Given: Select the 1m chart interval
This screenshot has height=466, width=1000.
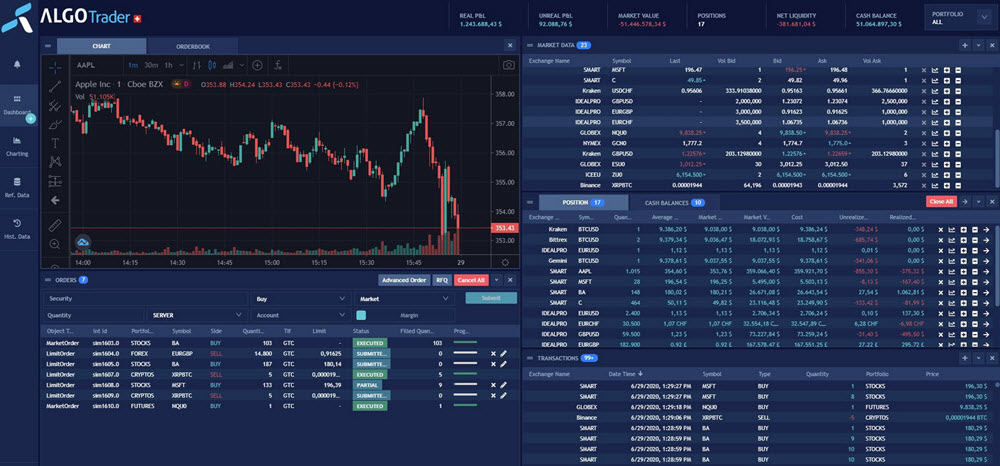Looking at the screenshot, I should click(133, 65).
